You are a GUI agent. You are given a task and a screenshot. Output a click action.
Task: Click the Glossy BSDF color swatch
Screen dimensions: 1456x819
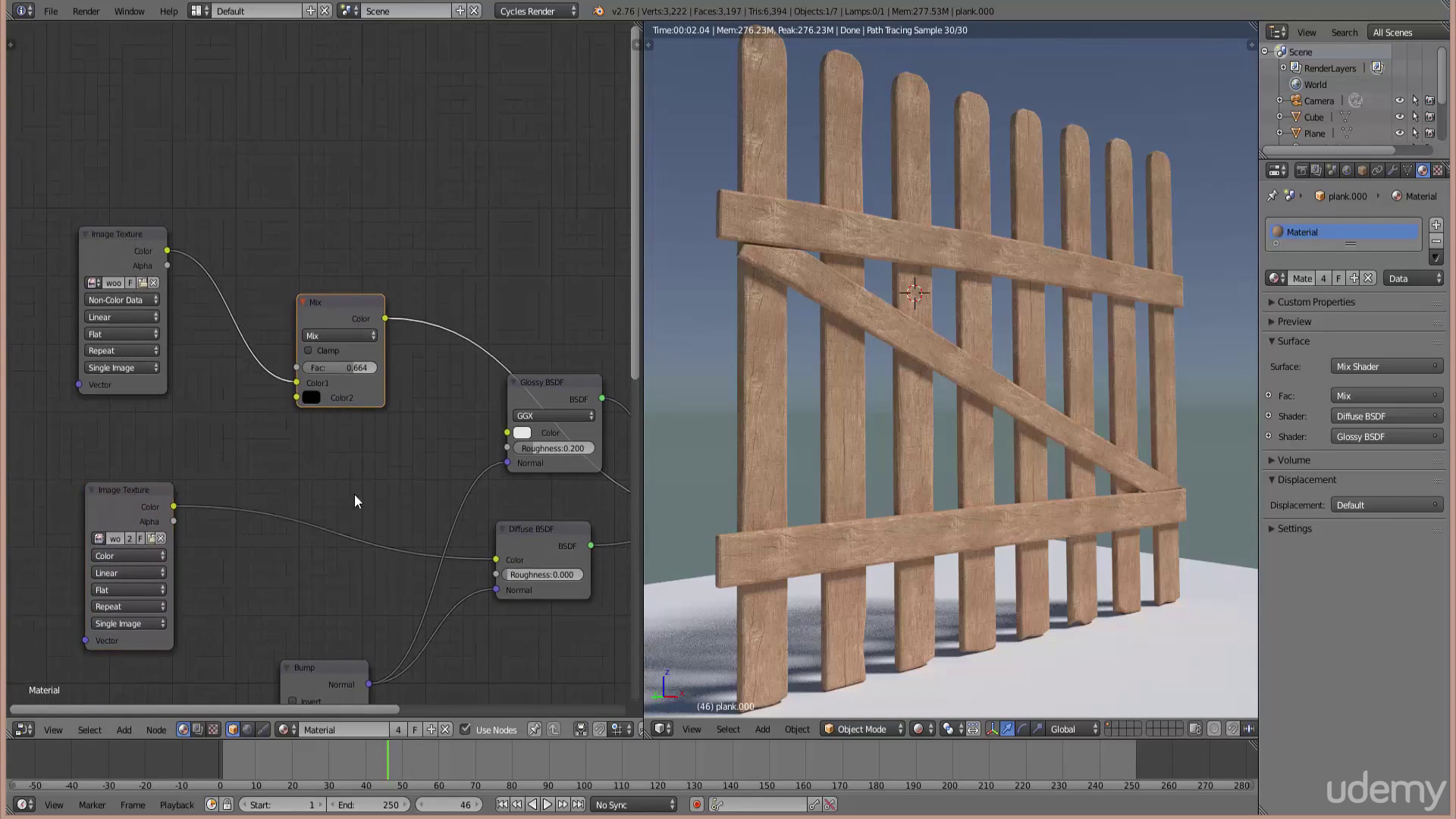522,432
